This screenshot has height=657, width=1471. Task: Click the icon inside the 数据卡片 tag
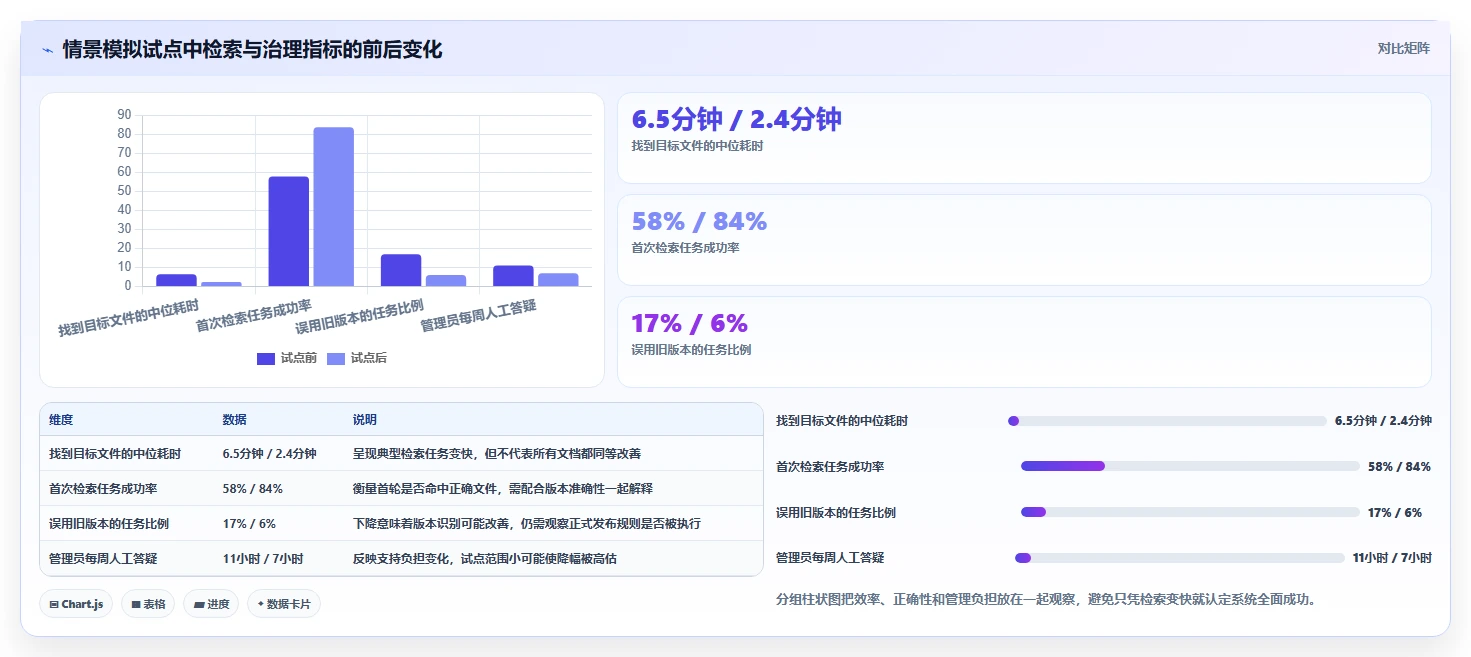[261, 604]
